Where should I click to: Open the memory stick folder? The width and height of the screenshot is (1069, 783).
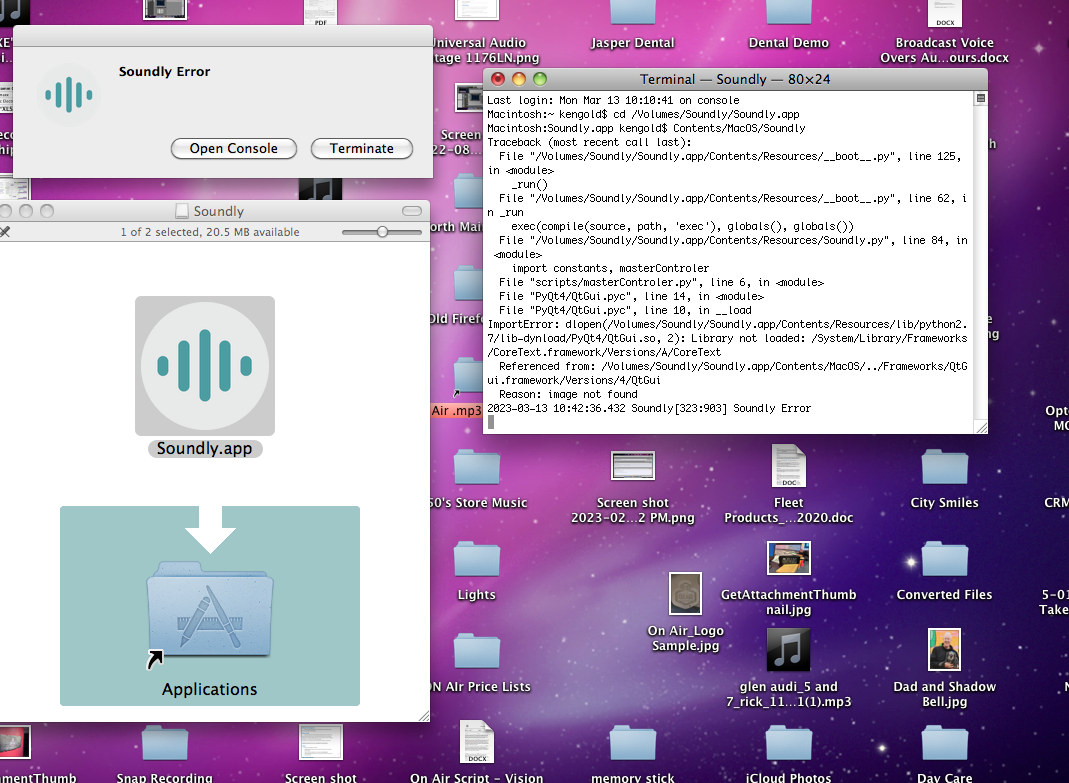click(x=632, y=744)
